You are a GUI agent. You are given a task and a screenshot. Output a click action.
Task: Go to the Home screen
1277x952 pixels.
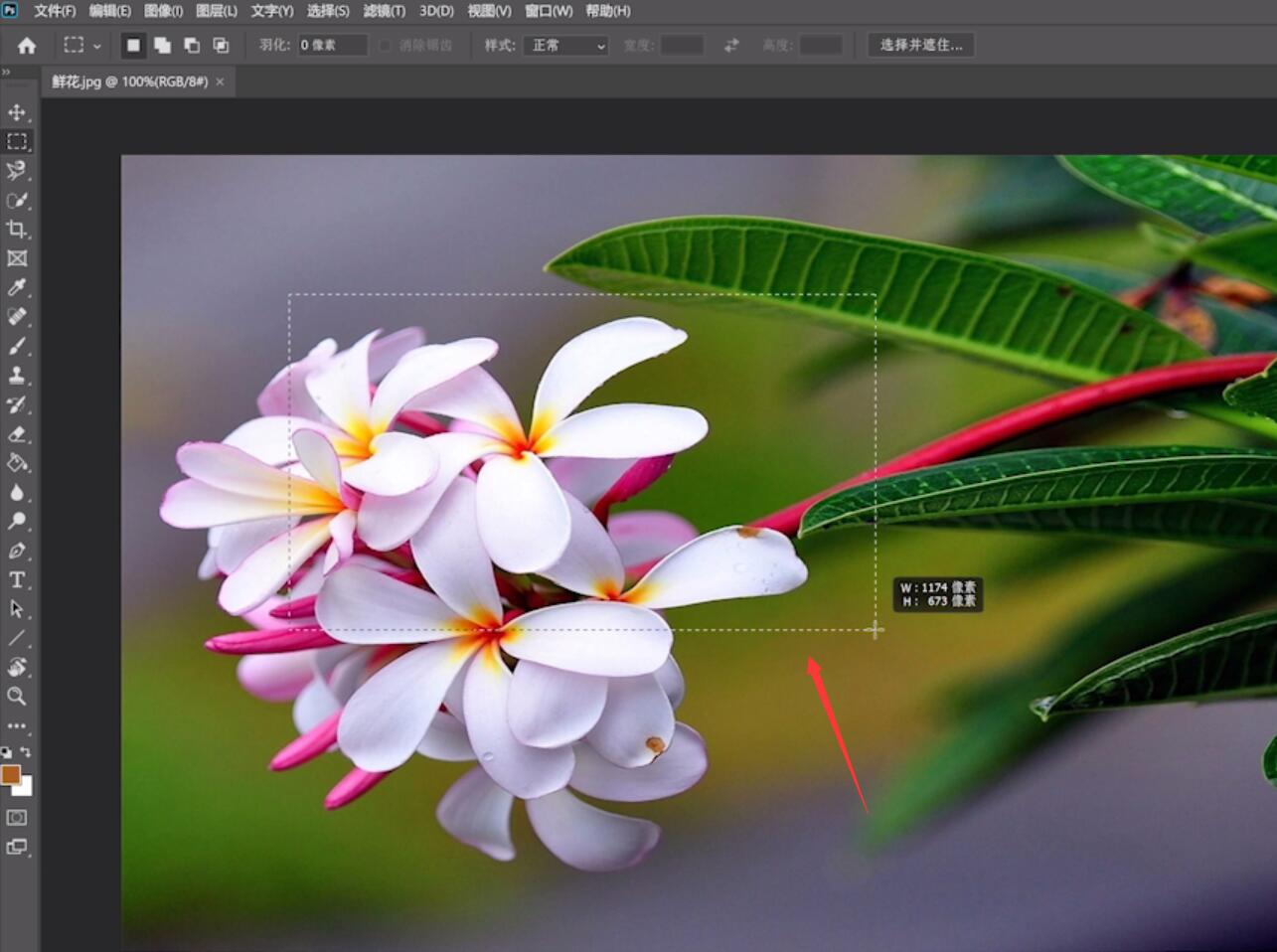27,46
